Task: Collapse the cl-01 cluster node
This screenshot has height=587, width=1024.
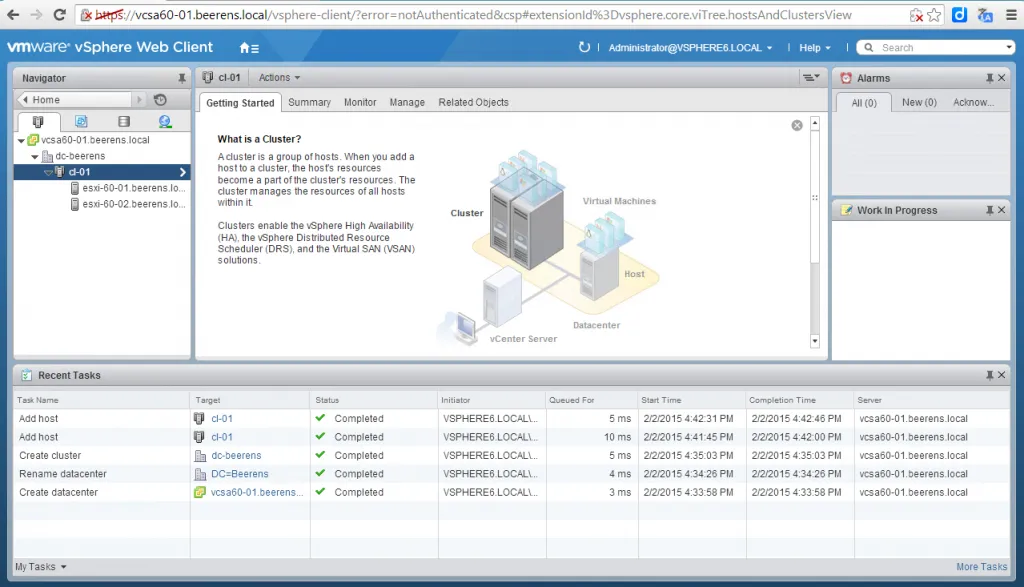Action: pos(48,172)
